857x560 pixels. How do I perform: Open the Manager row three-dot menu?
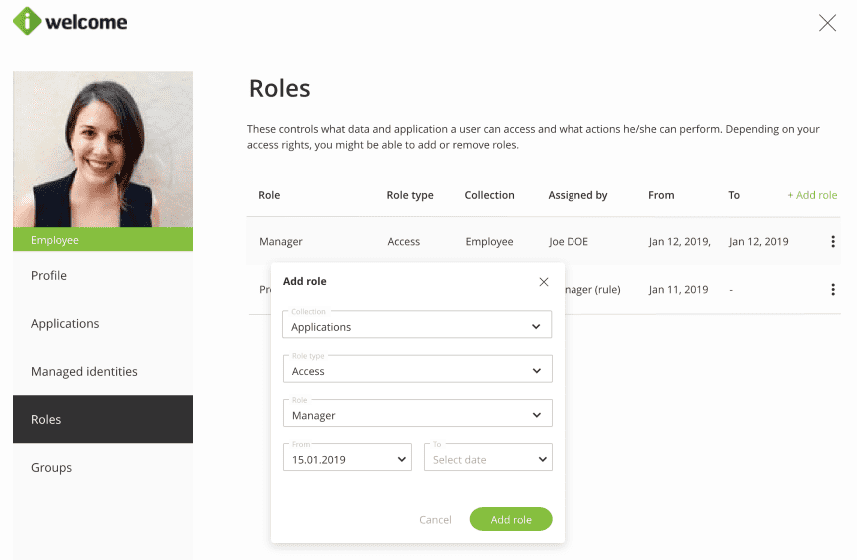[833, 242]
